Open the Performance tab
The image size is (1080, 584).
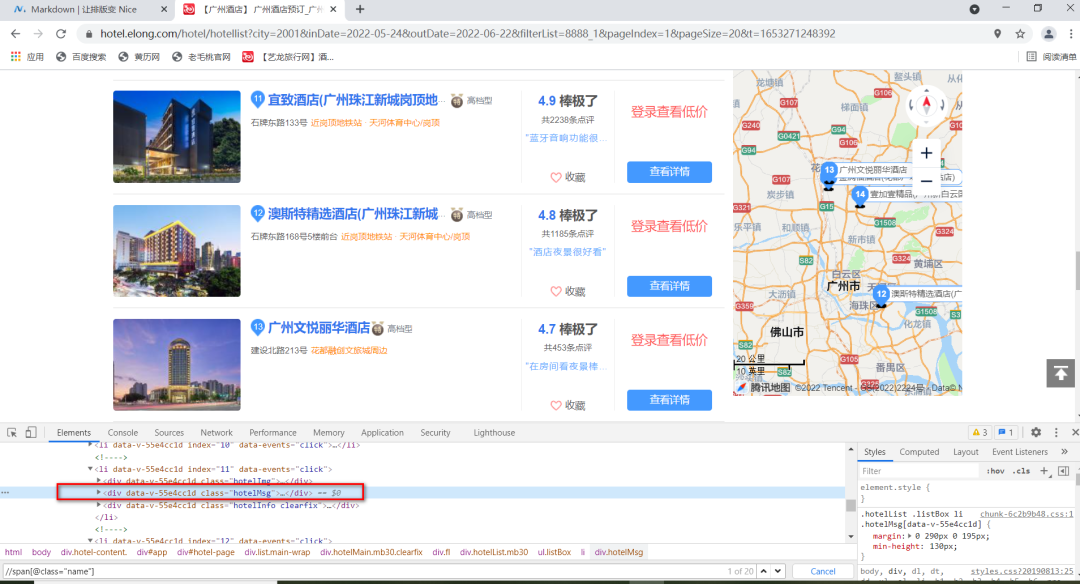tap(273, 432)
